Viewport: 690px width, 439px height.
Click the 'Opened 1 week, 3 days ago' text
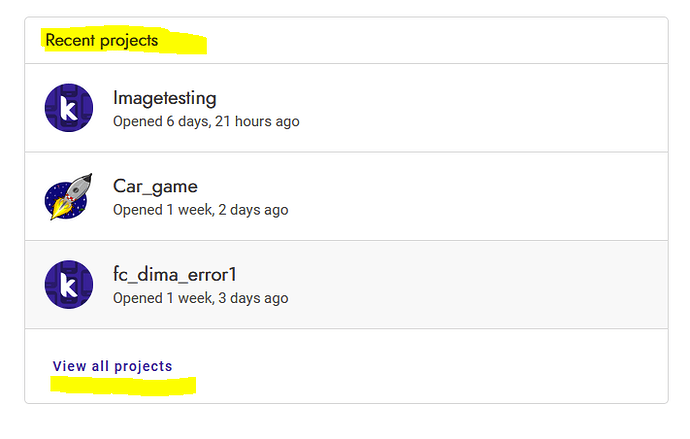coord(201,298)
